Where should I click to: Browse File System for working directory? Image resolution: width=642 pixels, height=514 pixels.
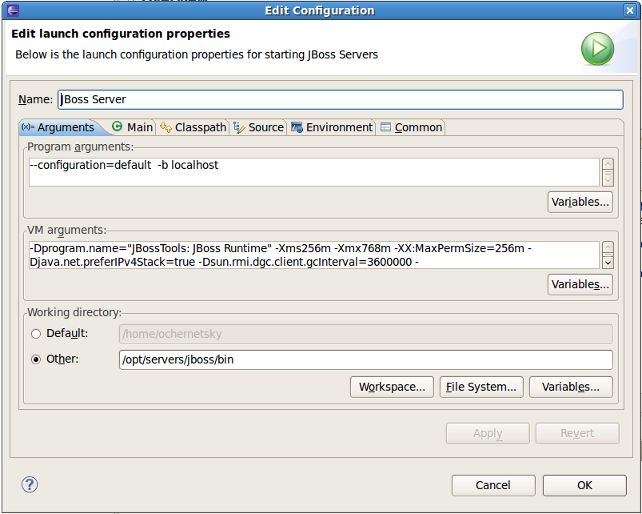[481, 387]
